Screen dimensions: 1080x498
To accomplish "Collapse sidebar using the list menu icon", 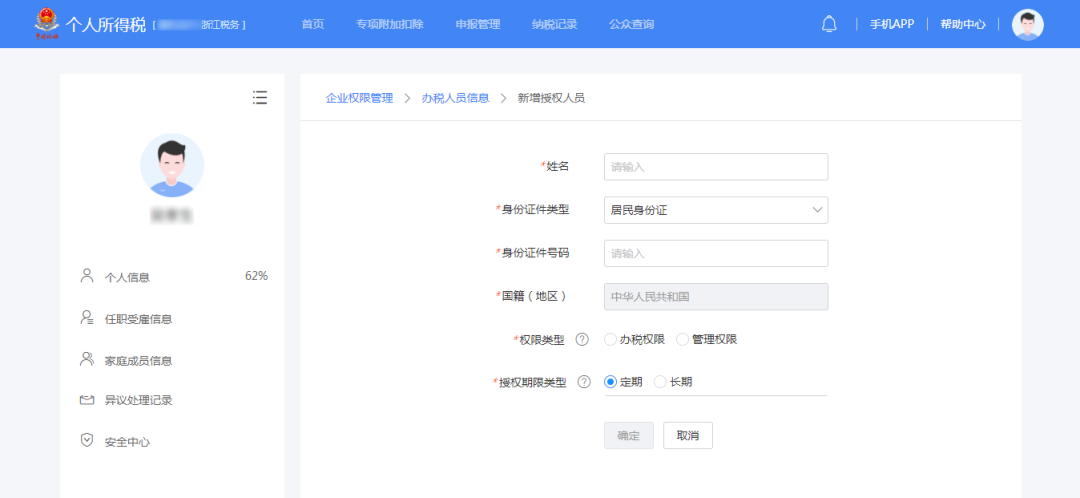I will 260,97.
